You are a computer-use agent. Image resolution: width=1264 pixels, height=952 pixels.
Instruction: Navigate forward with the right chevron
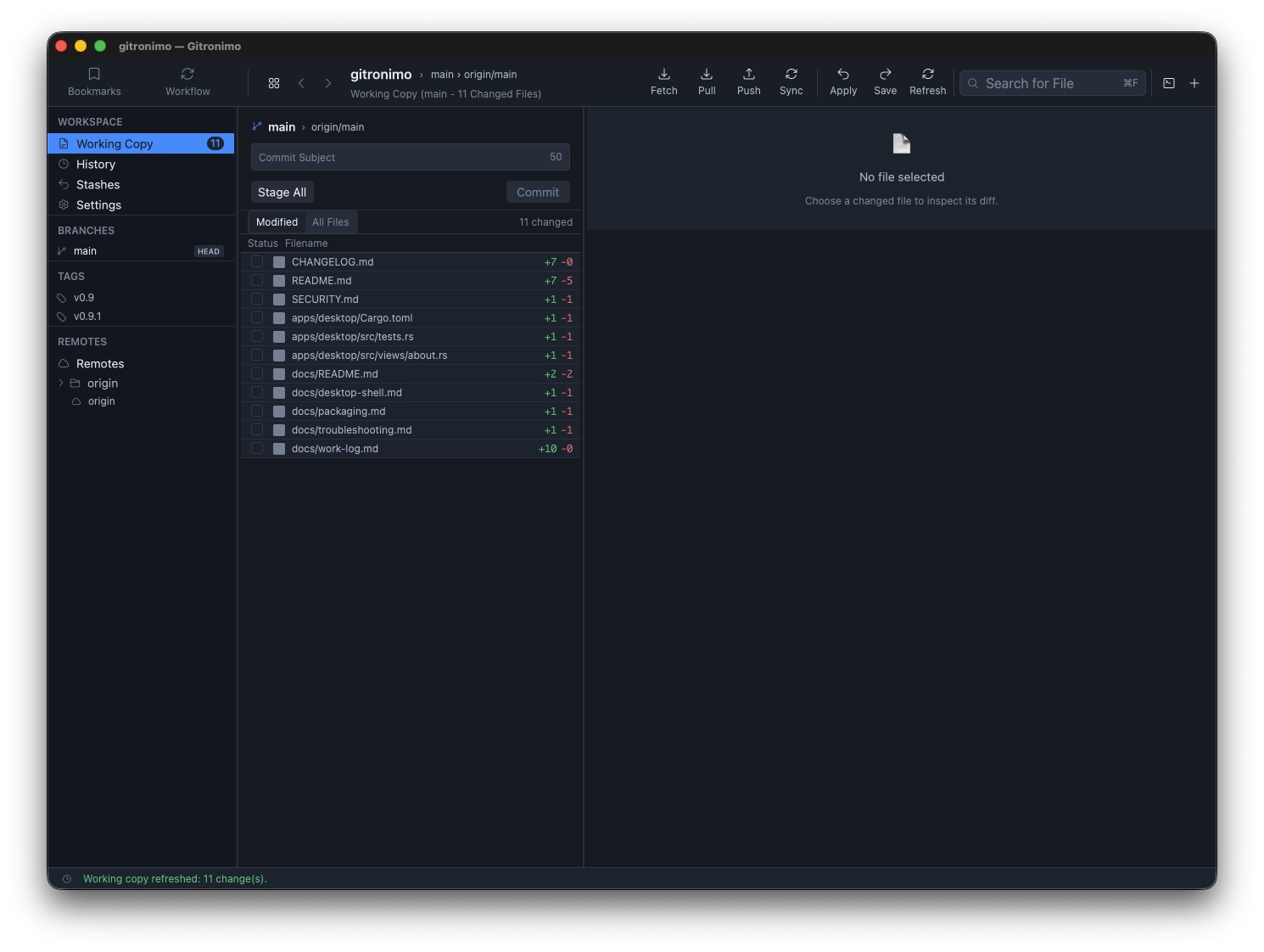point(328,83)
